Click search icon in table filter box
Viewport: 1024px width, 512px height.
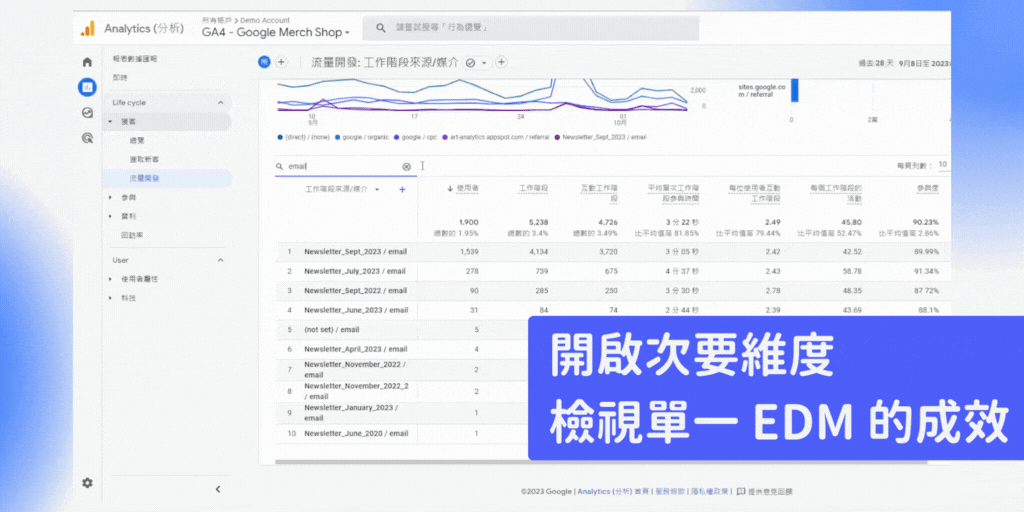coord(280,167)
